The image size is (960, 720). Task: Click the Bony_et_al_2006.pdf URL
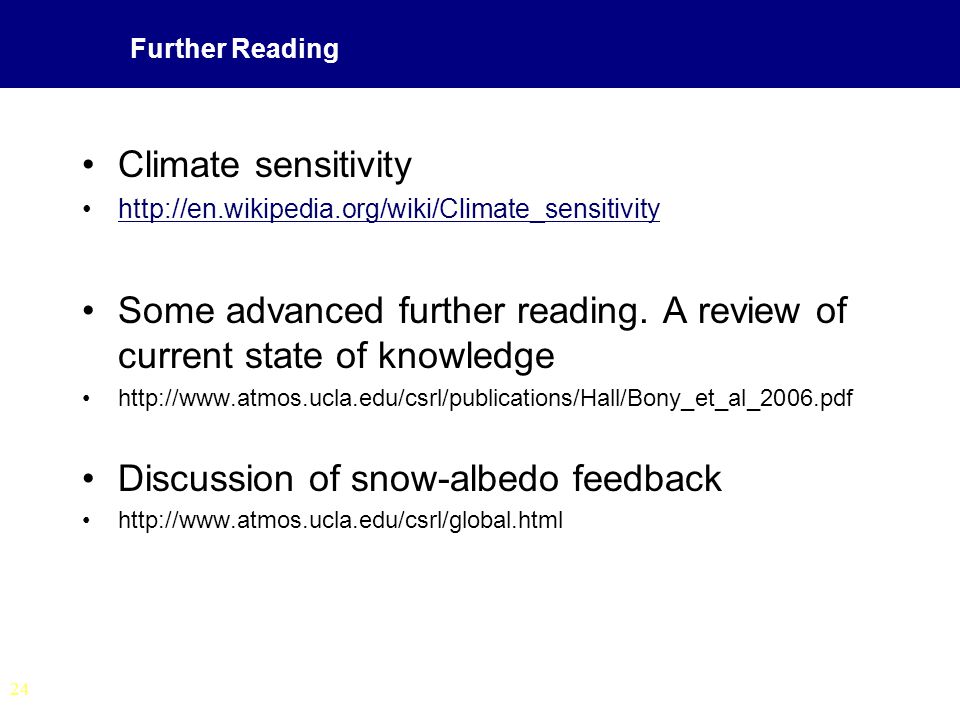click(x=485, y=399)
